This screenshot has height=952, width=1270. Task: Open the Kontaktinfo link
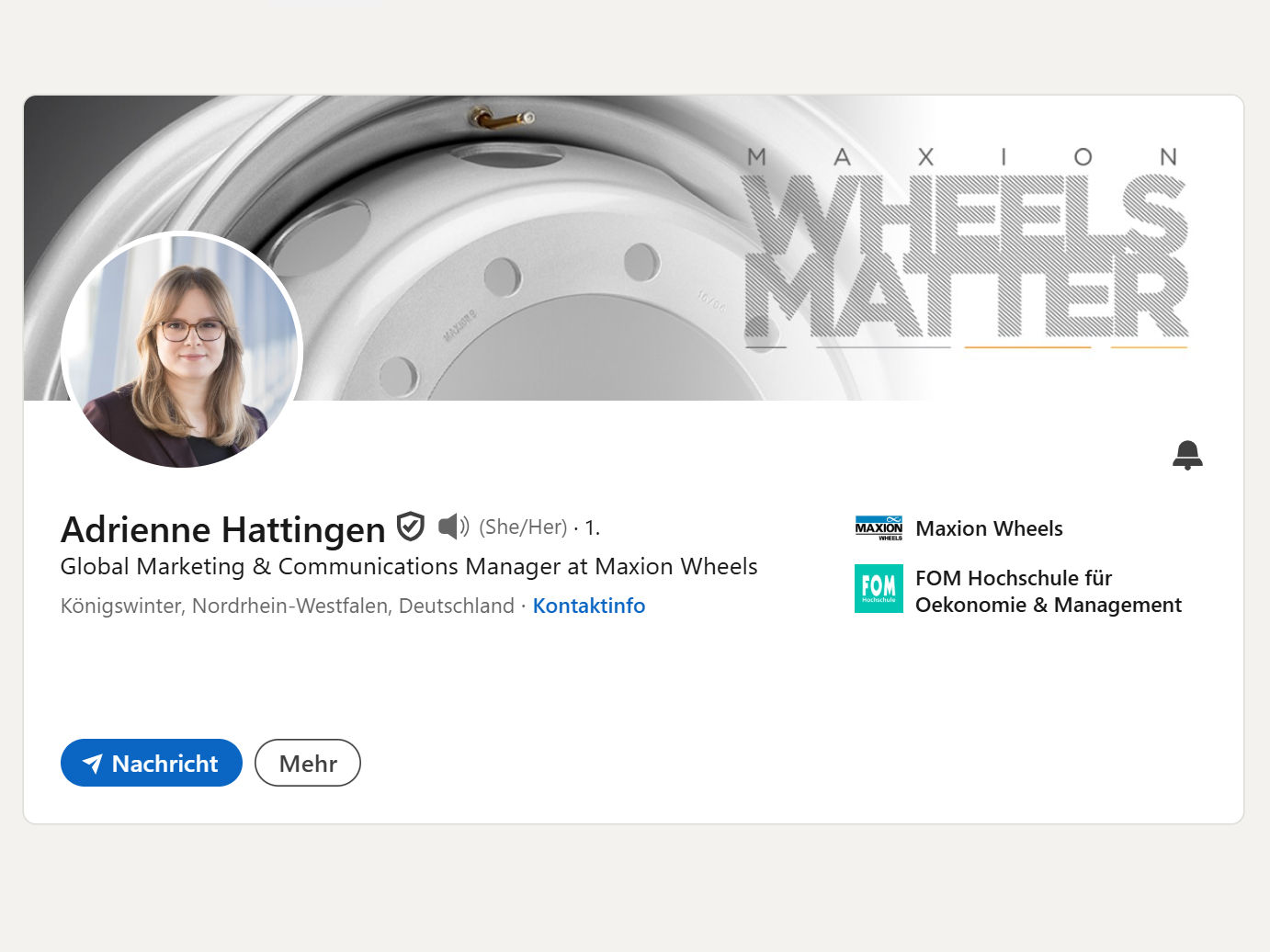pyautogui.click(x=589, y=606)
